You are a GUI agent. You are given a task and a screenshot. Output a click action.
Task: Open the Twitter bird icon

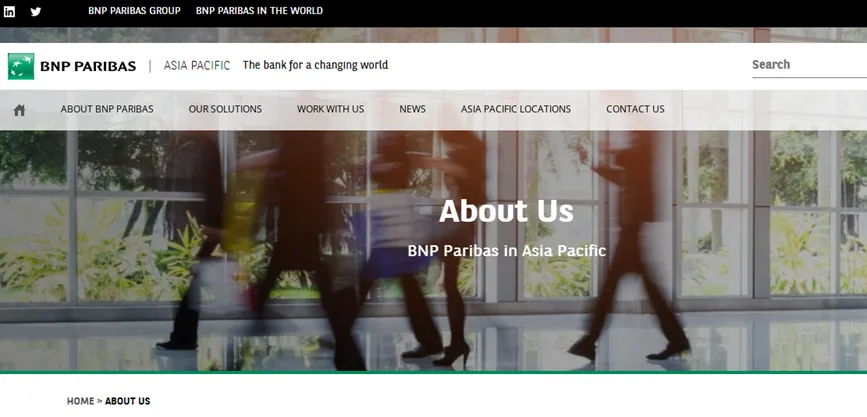tap(36, 12)
